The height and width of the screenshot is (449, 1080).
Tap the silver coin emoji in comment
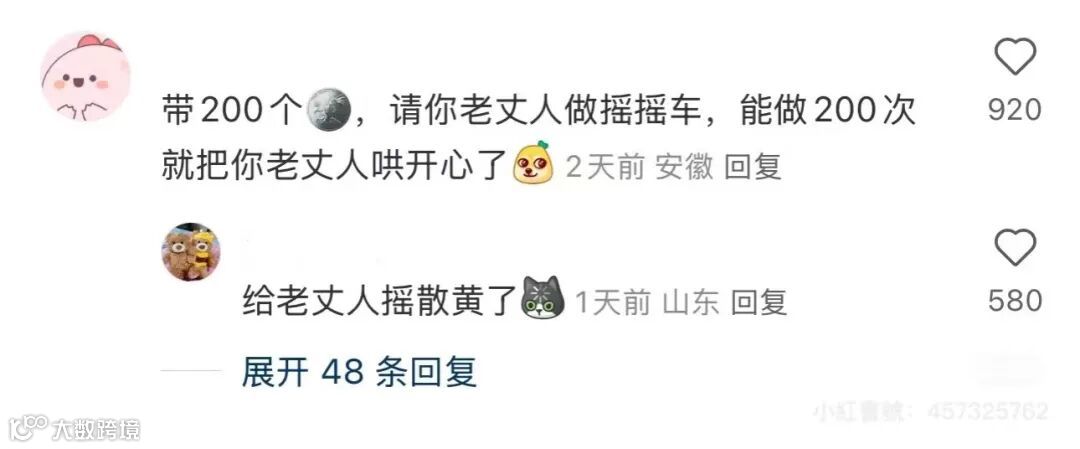[x=329, y=110]
